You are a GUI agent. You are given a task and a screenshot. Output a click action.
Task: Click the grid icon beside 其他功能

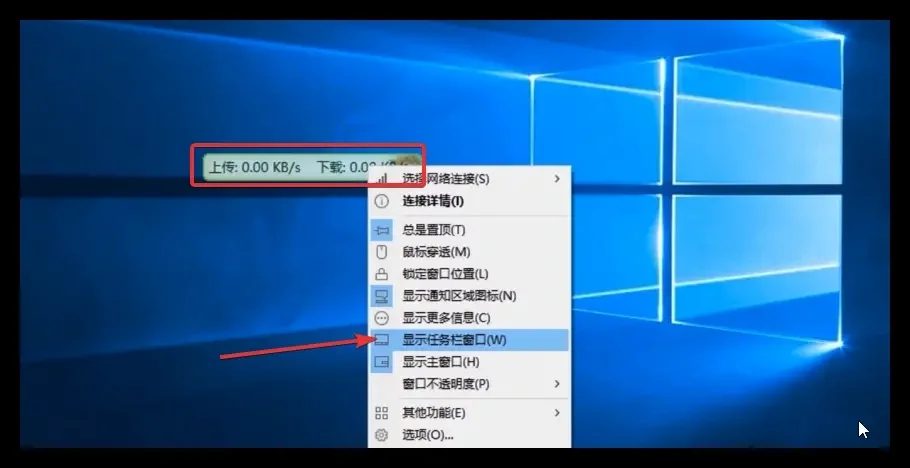point(381,413)
